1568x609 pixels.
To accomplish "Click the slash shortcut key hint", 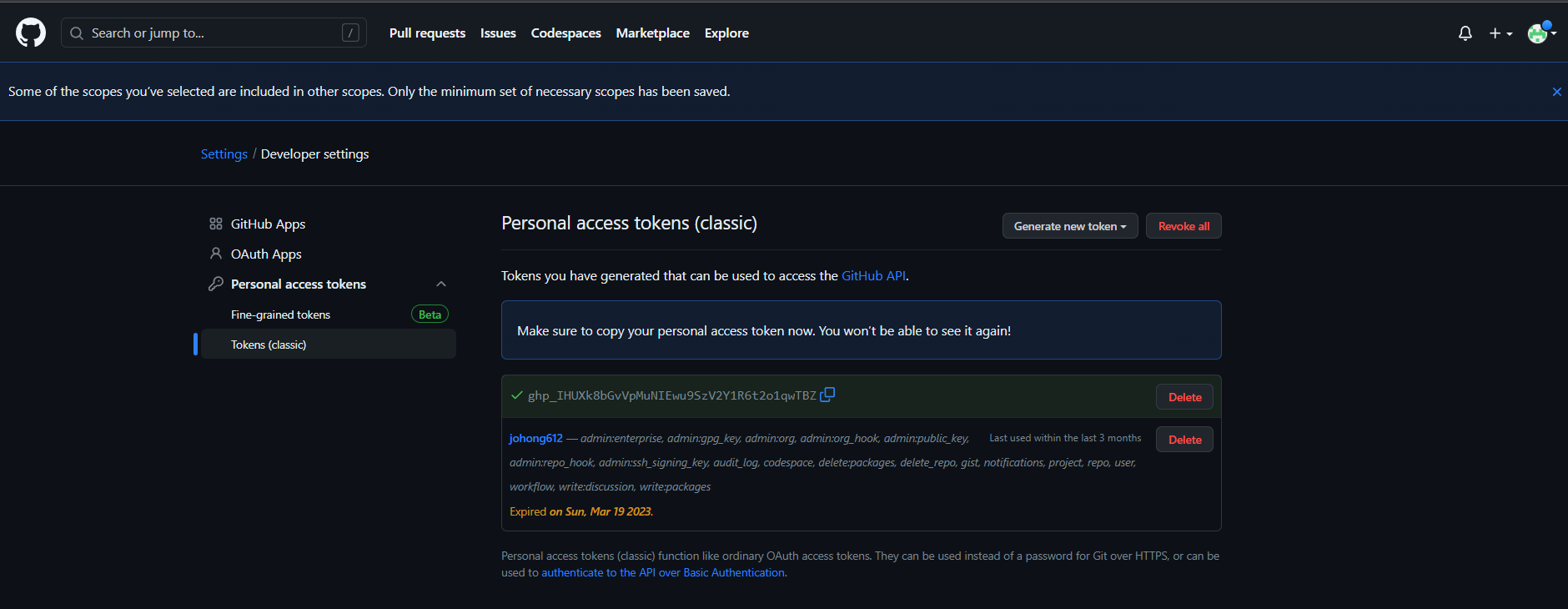I will 350,33.
